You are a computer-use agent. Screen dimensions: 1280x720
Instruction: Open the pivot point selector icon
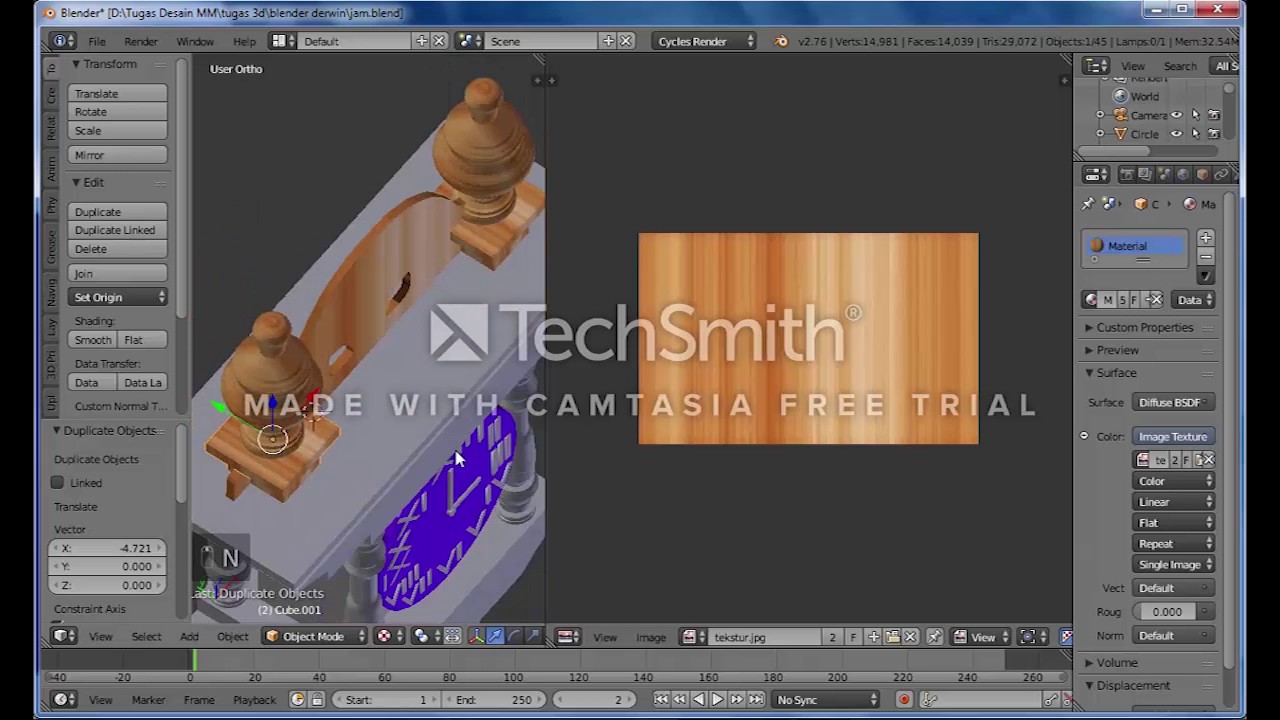pyautogui.click(x=426, y=636)
